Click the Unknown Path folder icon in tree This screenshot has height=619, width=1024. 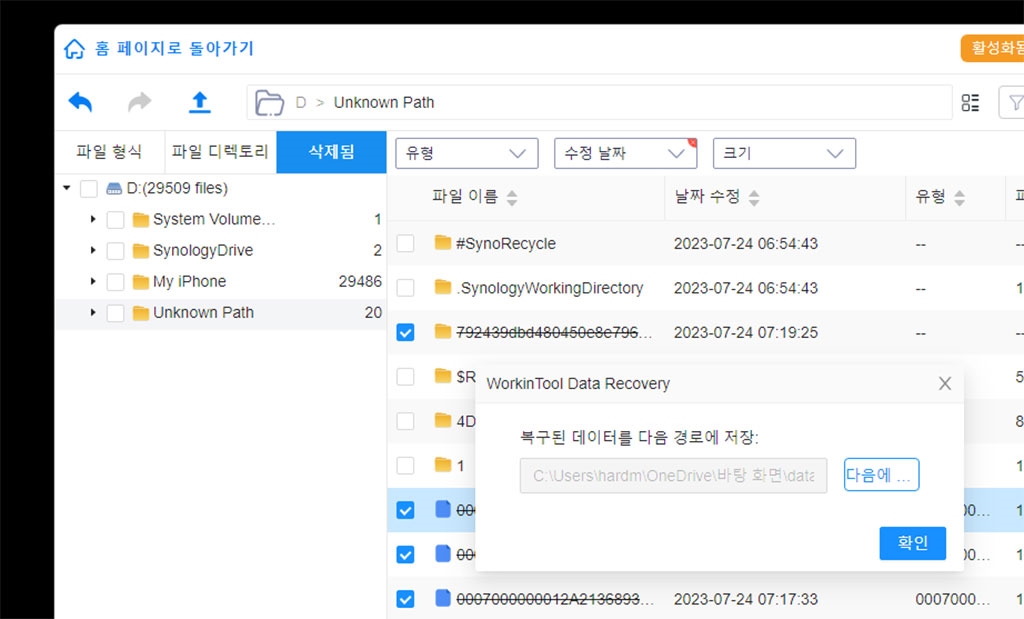coord(140,313)
